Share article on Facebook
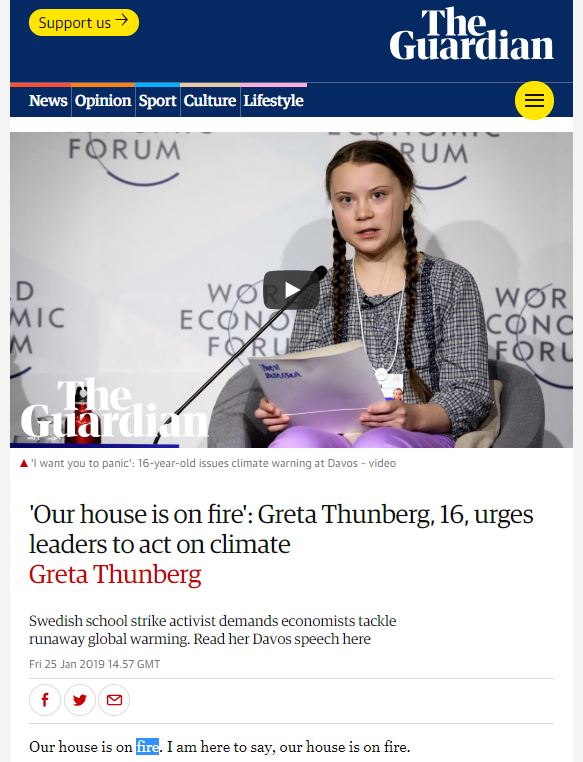 pos(45,700)
